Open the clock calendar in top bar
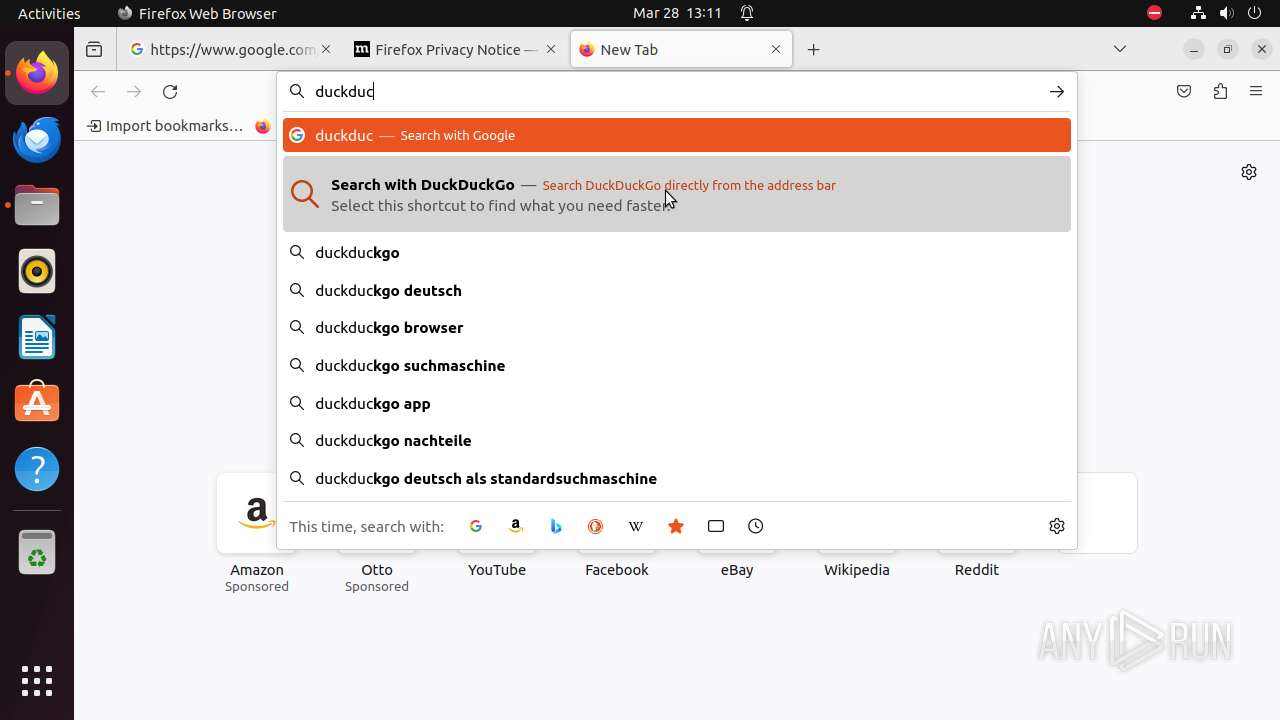Viewport: 1280px width, 720px height. [677, 13]
